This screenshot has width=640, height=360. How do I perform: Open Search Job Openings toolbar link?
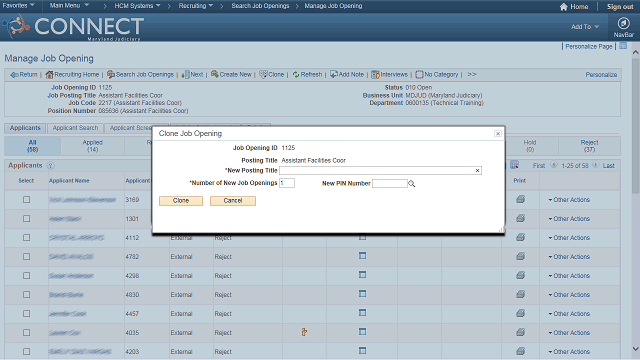[x=140, y=75]
